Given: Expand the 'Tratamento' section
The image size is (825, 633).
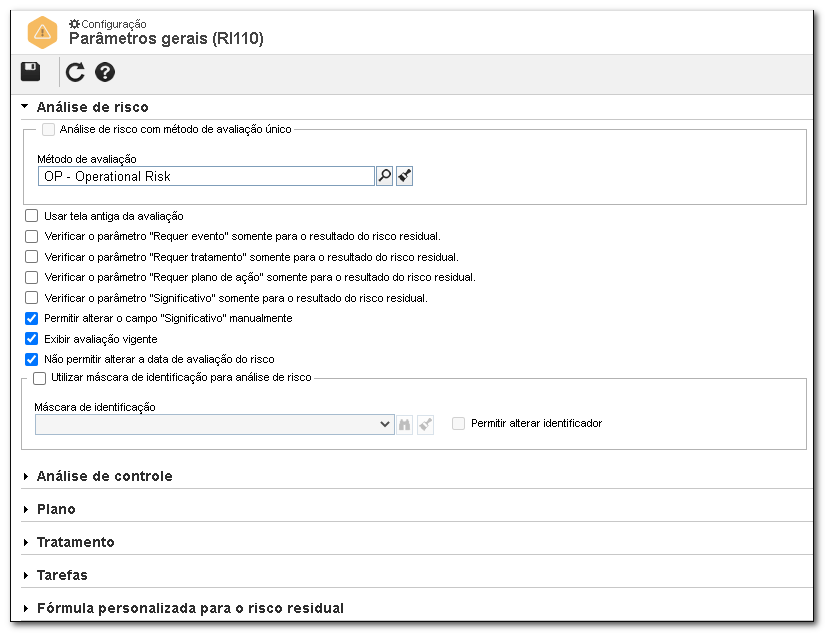Looking at the screenshot, I should [26, 542].
